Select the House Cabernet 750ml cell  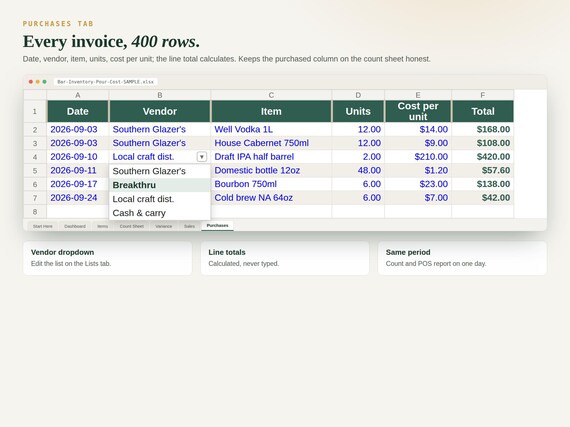[x=271, y=143]
